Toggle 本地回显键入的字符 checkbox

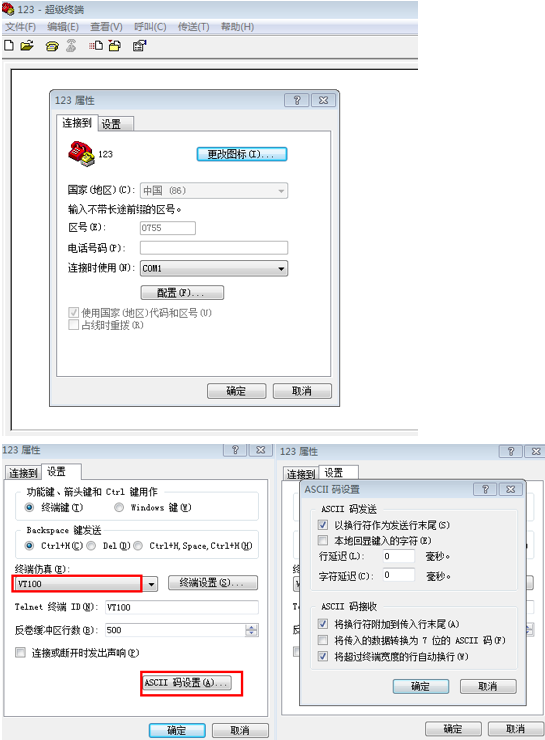click(323, 540)
